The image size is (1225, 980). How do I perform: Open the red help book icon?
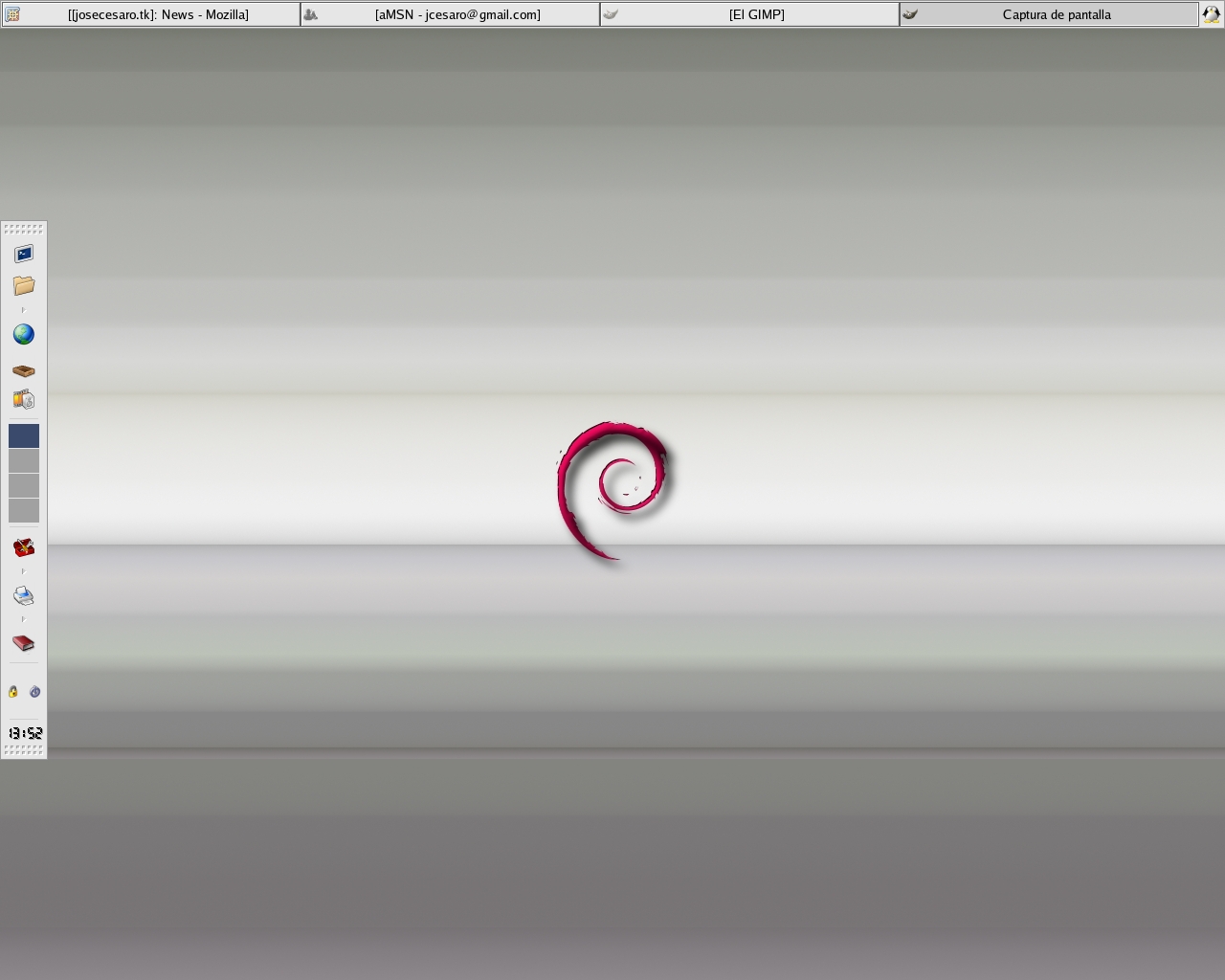(x=24, y=643)
